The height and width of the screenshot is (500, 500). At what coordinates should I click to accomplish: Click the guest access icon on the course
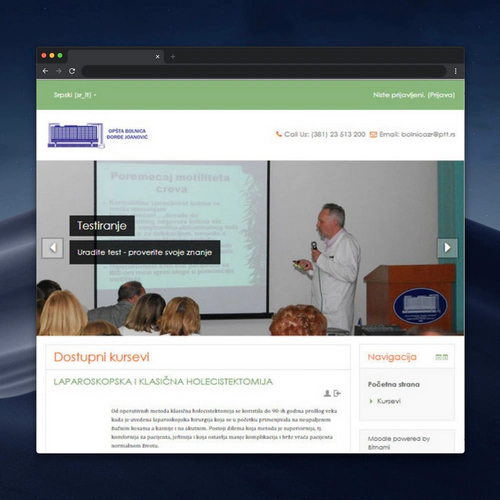coord(337,393)
